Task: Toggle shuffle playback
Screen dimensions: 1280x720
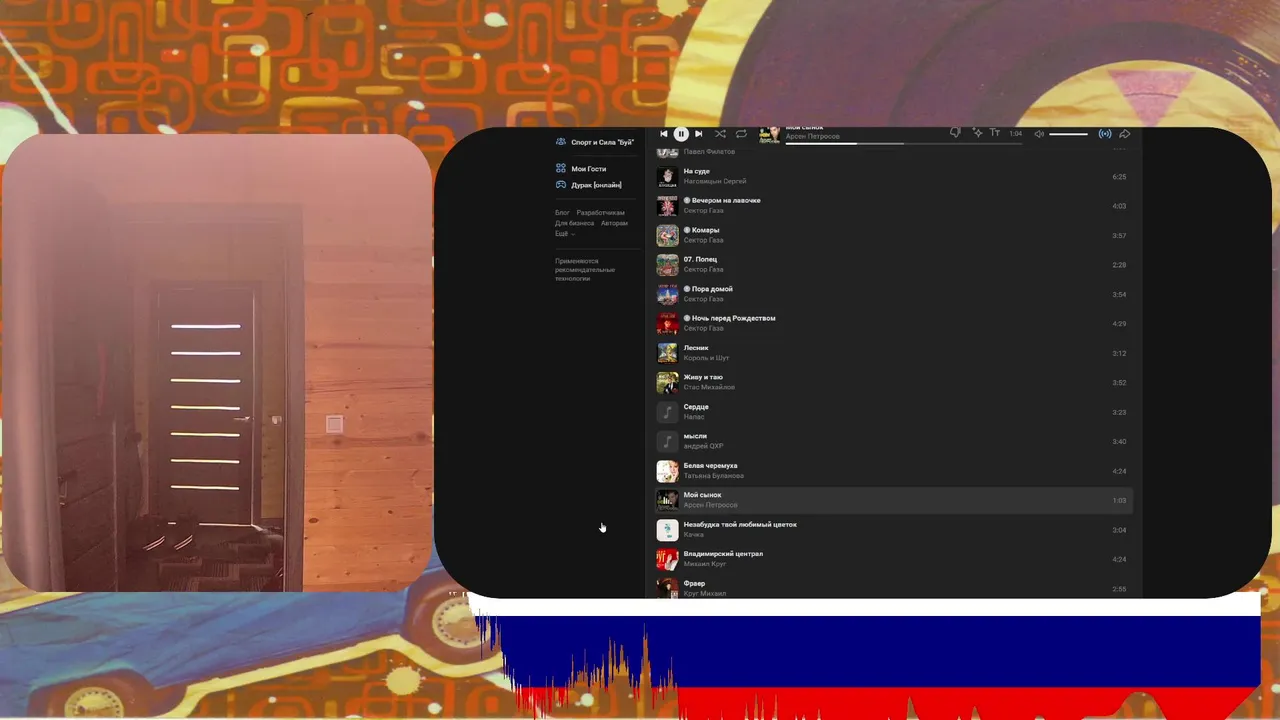Action: (x=720, y=134)
